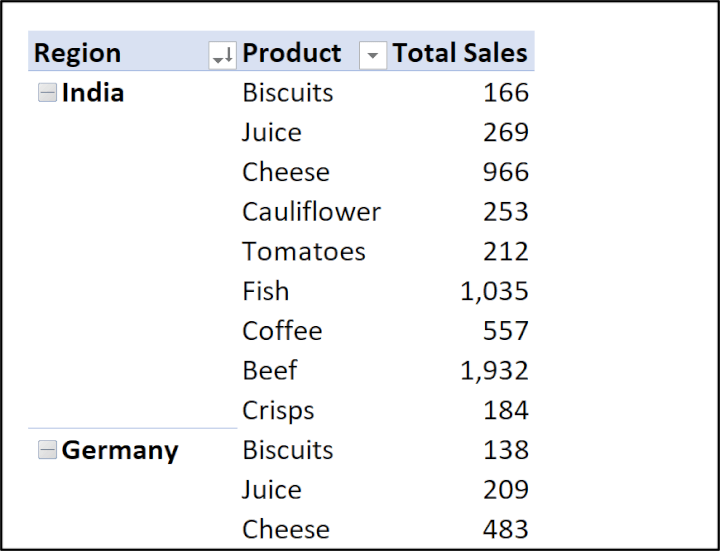Select the Crisps product cell
This screenshot has width=720, height=551.
point(278,411)
